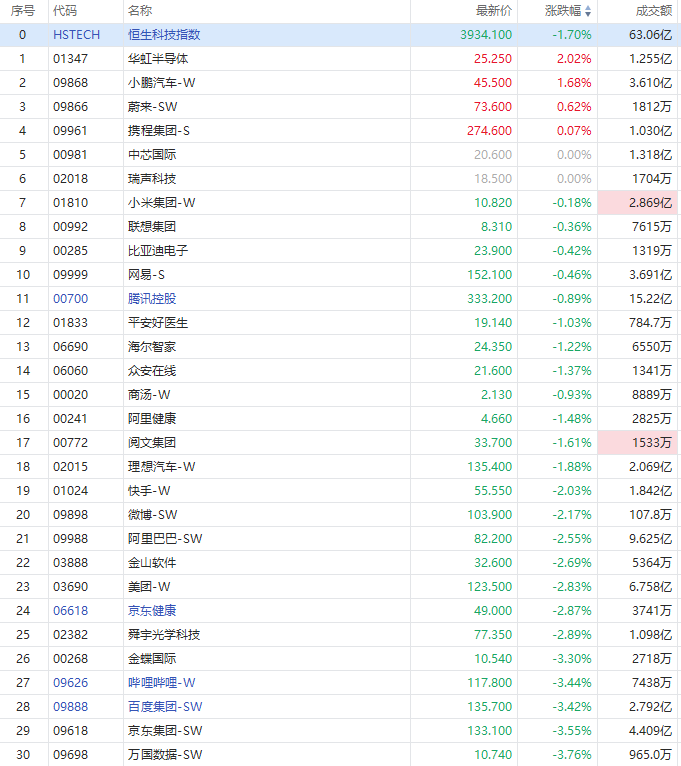This screenshot has height=766, width=681.
Task: Open the 06618 code link
Action: (x=71, y=611)
